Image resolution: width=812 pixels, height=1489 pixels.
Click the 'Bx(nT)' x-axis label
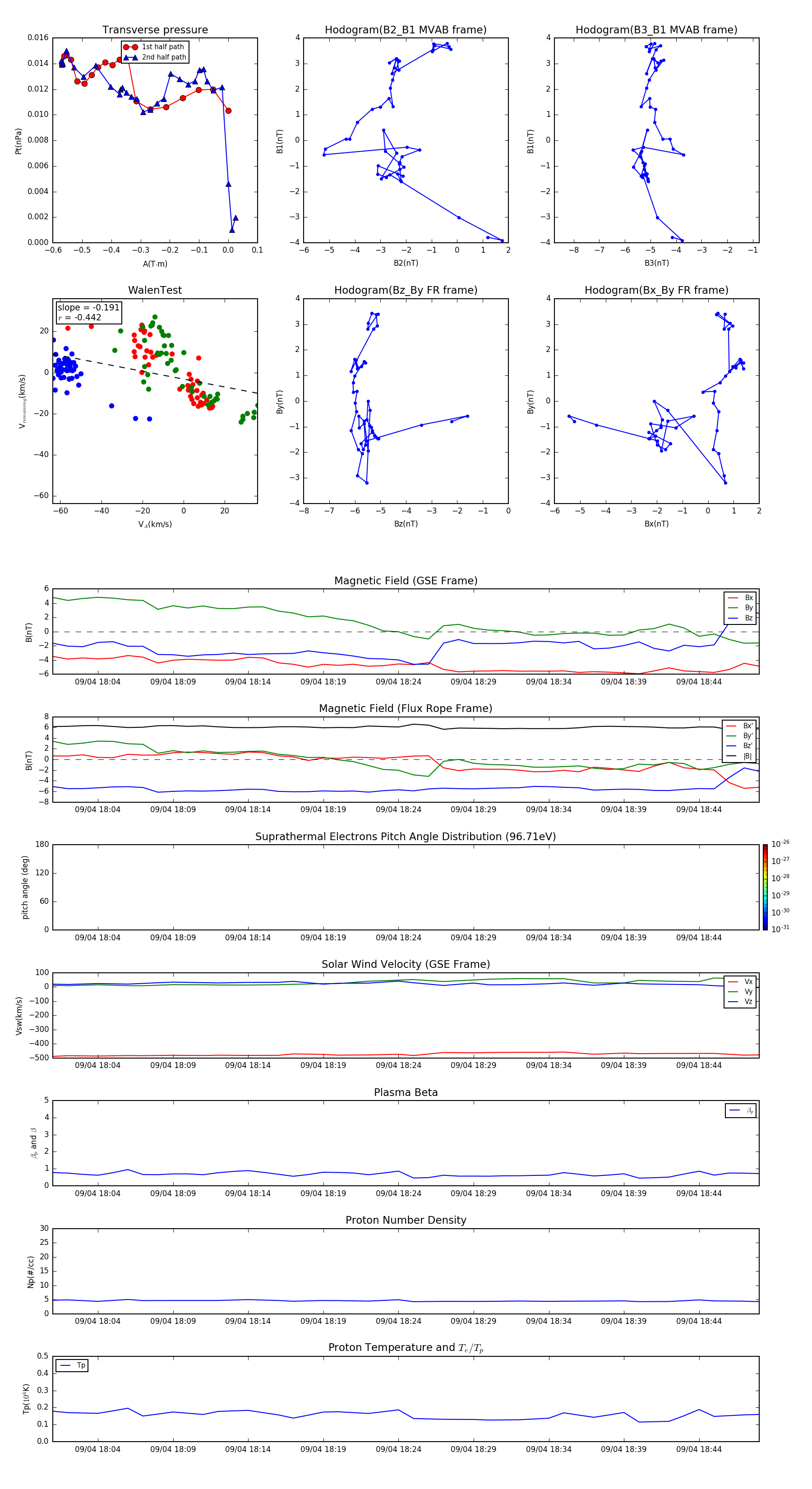click(656, 524)
